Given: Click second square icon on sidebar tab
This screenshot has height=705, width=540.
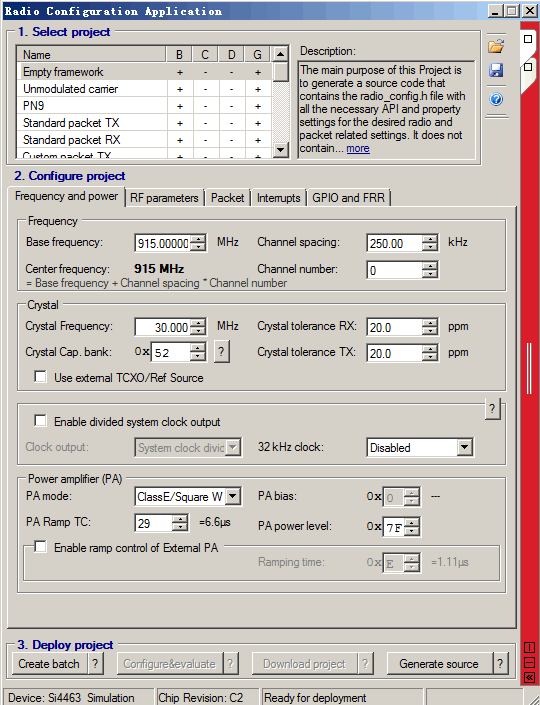Looking at the screenshot, I should (528, 67).
